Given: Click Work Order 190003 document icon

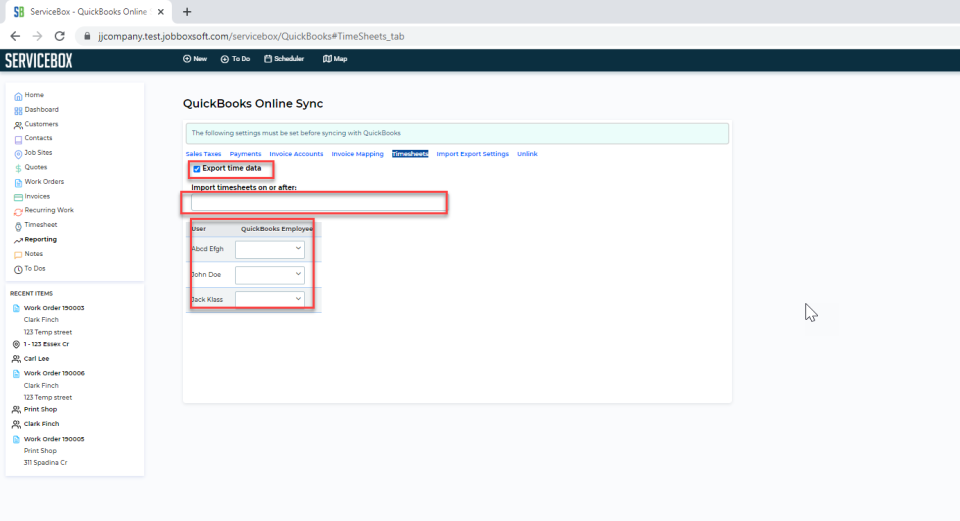Looking at the screenshot, I should [16, 308].
